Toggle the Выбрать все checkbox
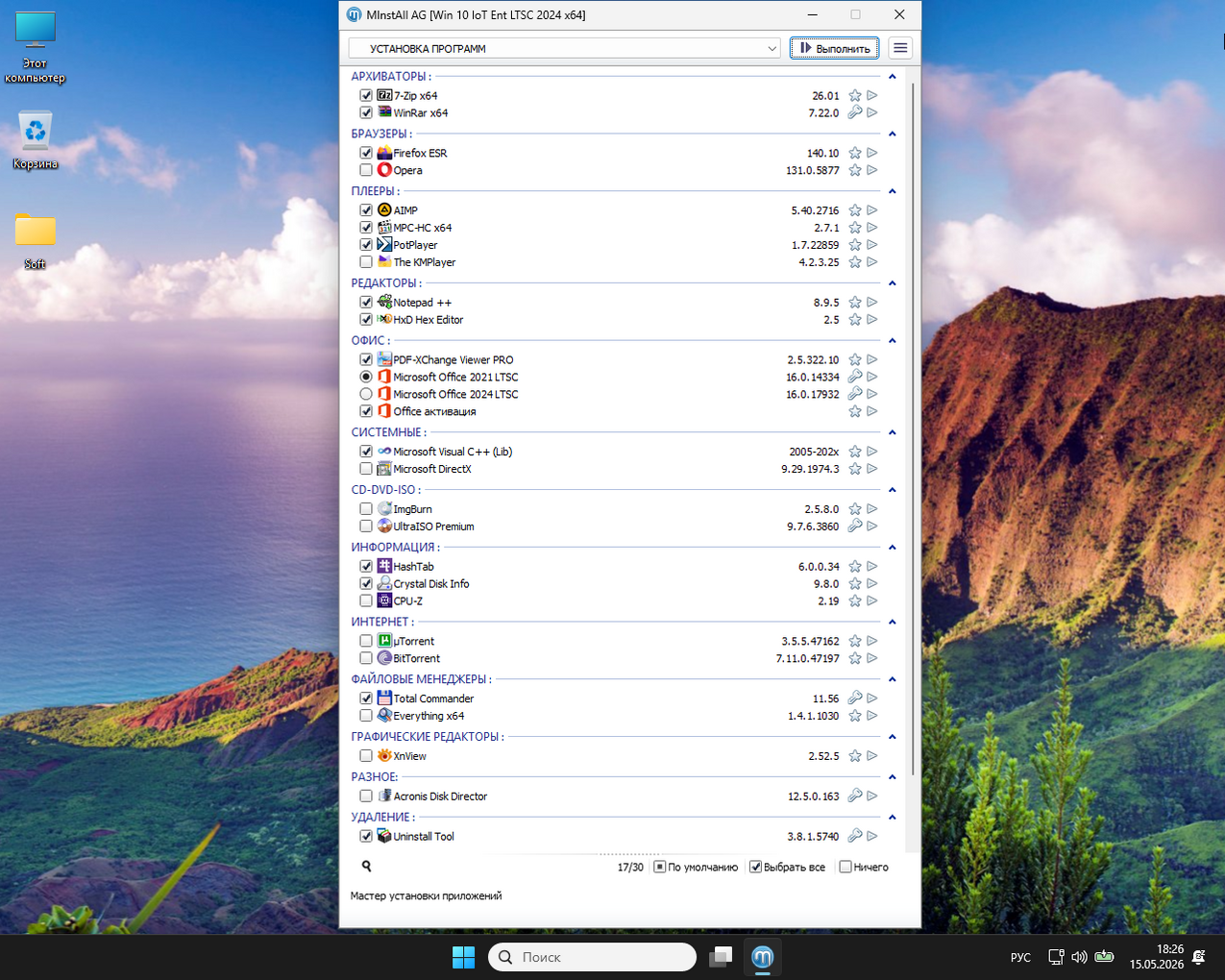 pyautogui.click(x=756, y=867)
